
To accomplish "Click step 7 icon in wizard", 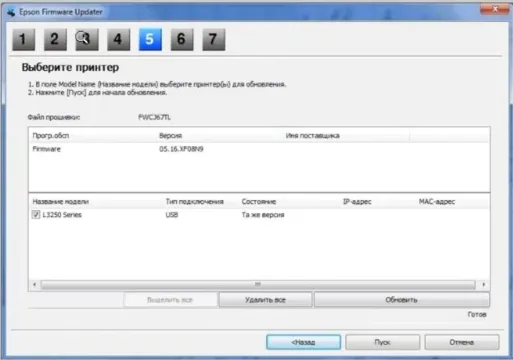I will 214,40.
